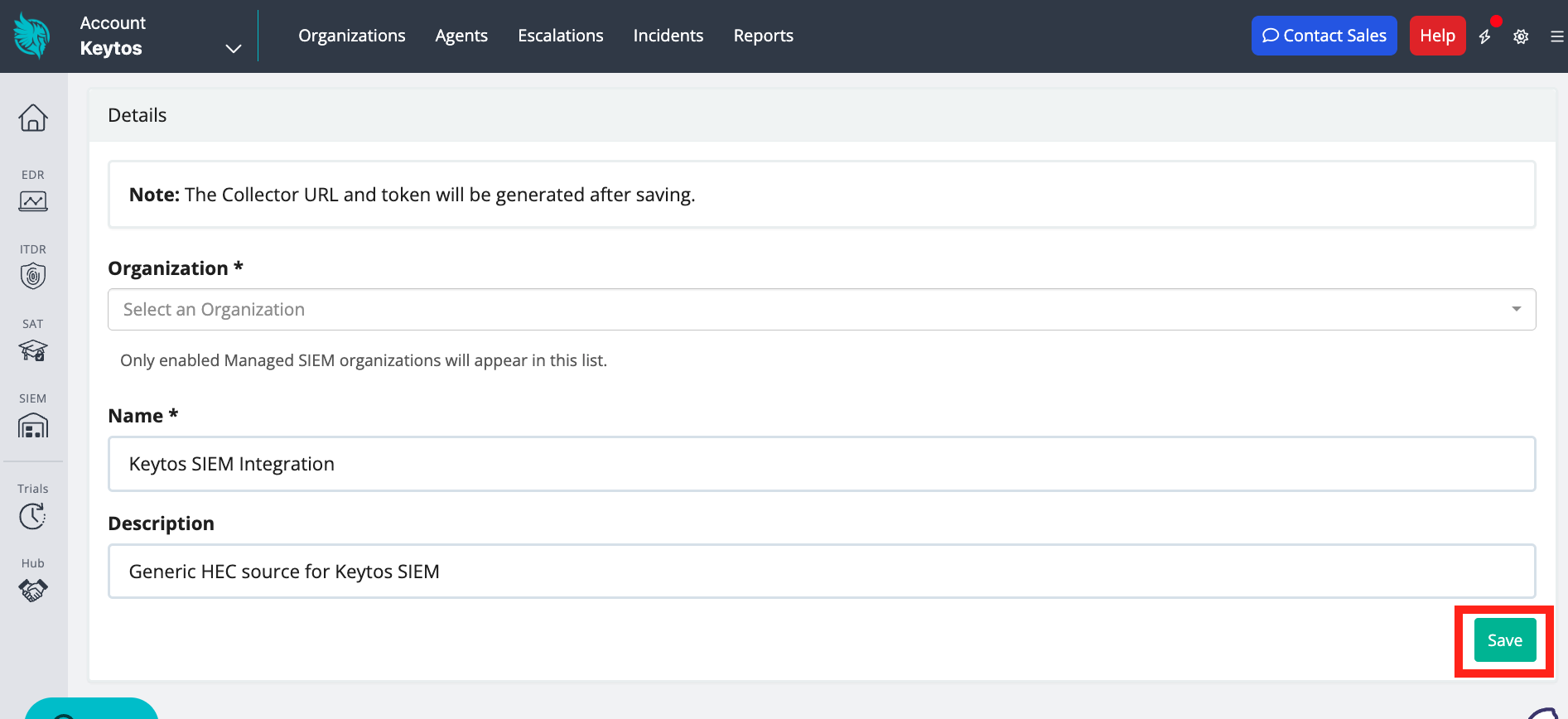Click the red Help button
Image resolution: width=1568 pixels, height=719 pixels.
click(x=1437, y=36)
